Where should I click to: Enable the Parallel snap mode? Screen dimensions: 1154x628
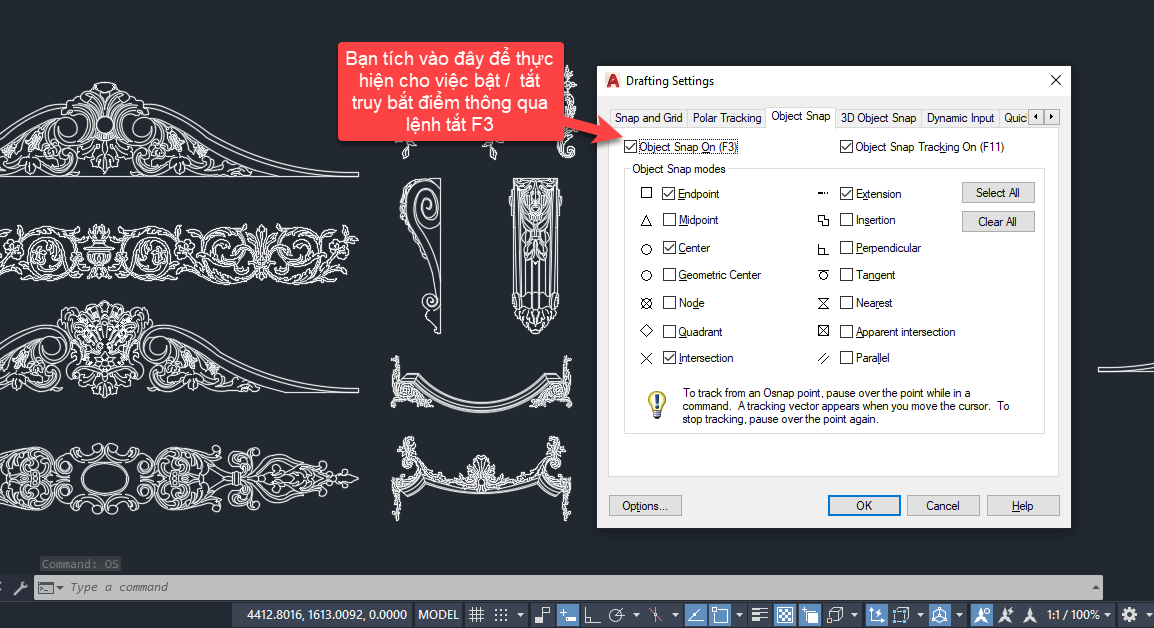tap(846, 358)
